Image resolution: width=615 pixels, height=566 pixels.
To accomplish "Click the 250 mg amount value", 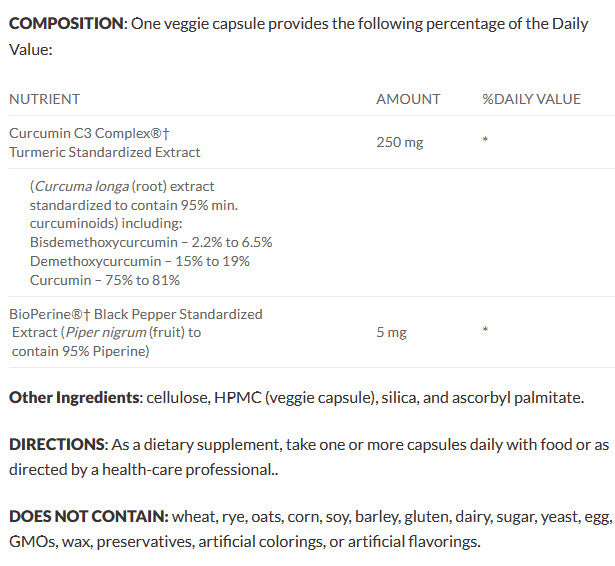I will 400,142.
